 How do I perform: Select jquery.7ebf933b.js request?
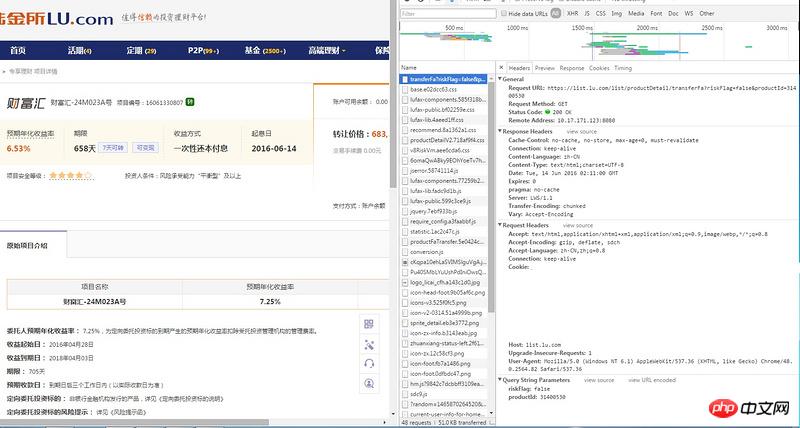tap(444, 211)
